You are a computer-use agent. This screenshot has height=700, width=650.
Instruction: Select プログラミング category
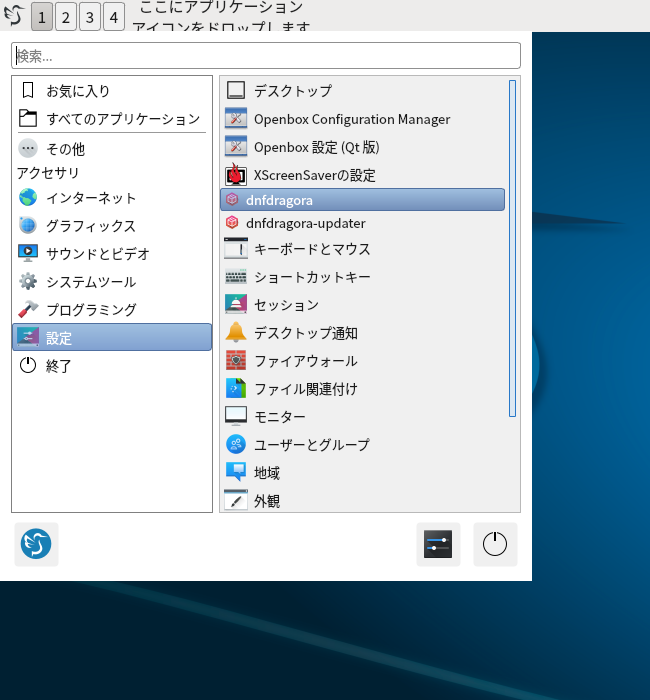(112, 309)
